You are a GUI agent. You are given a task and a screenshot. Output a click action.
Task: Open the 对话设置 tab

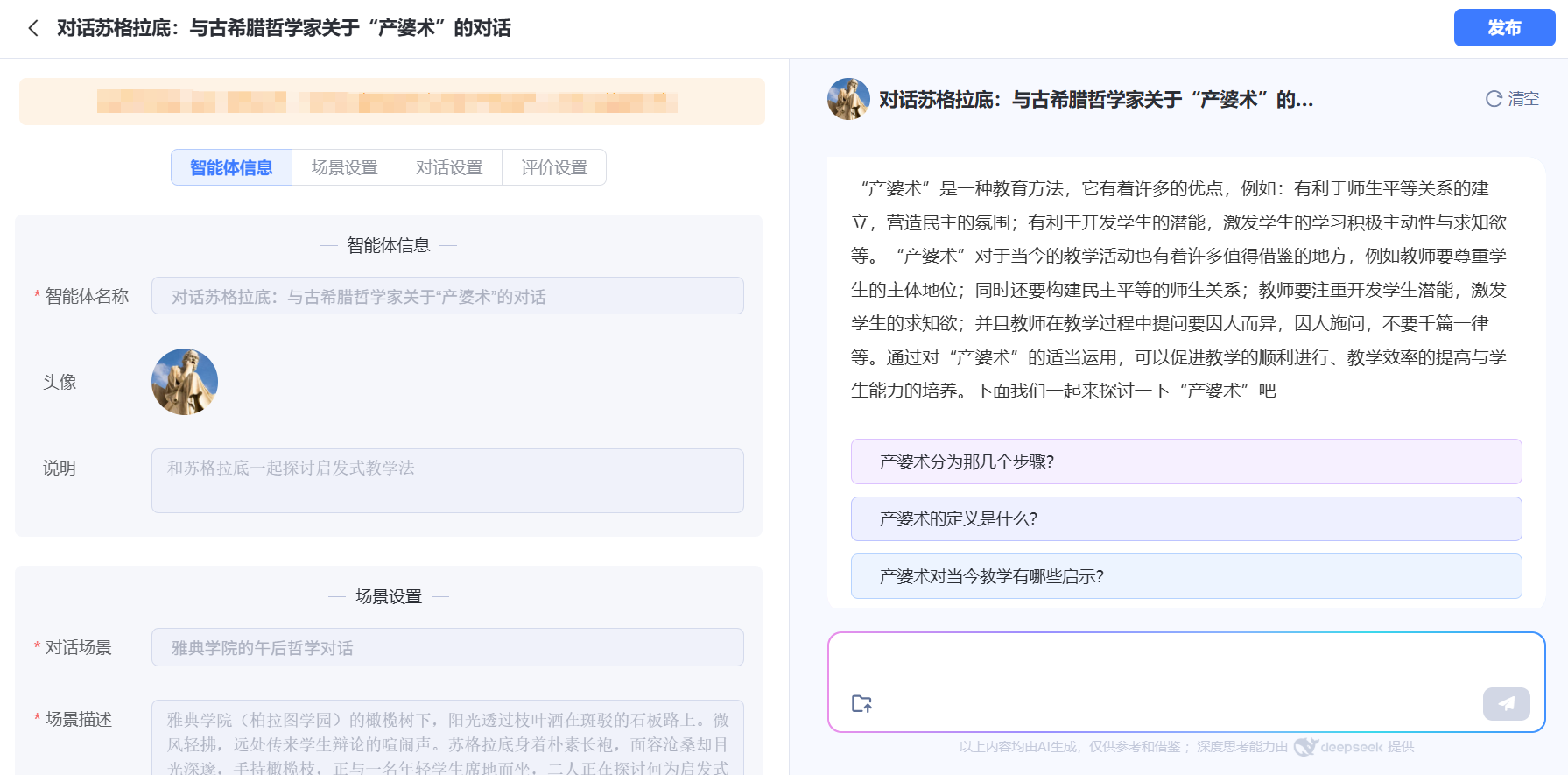point(449,167)
